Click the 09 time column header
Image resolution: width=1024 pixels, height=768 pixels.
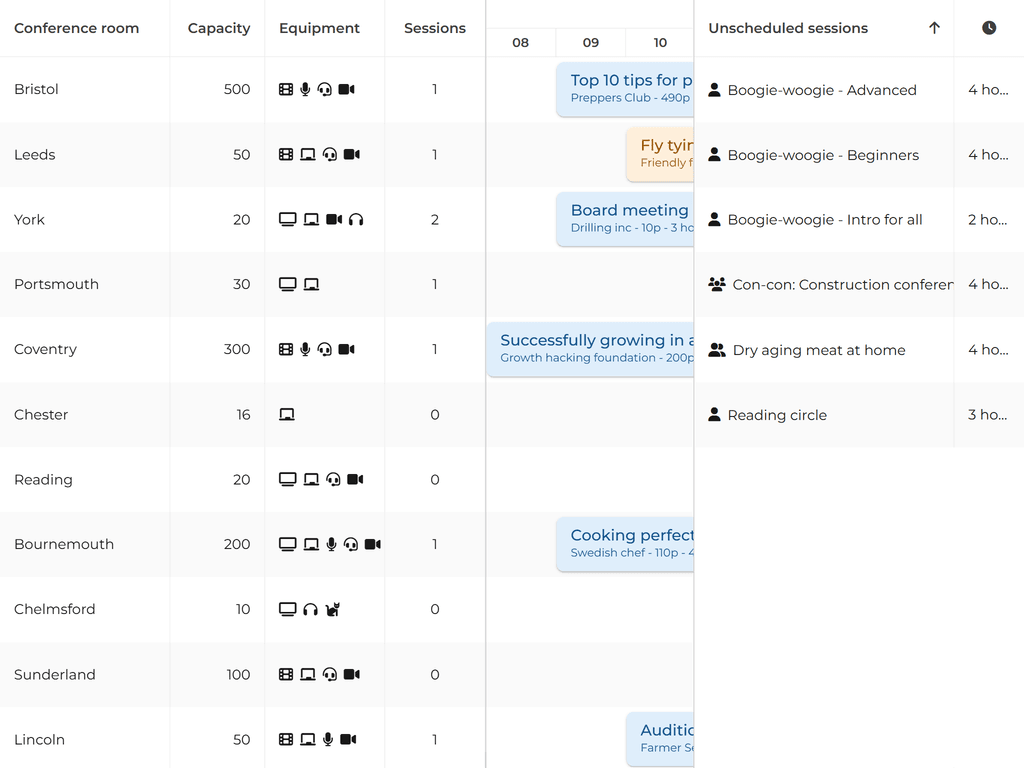click(x=590, y=43)
